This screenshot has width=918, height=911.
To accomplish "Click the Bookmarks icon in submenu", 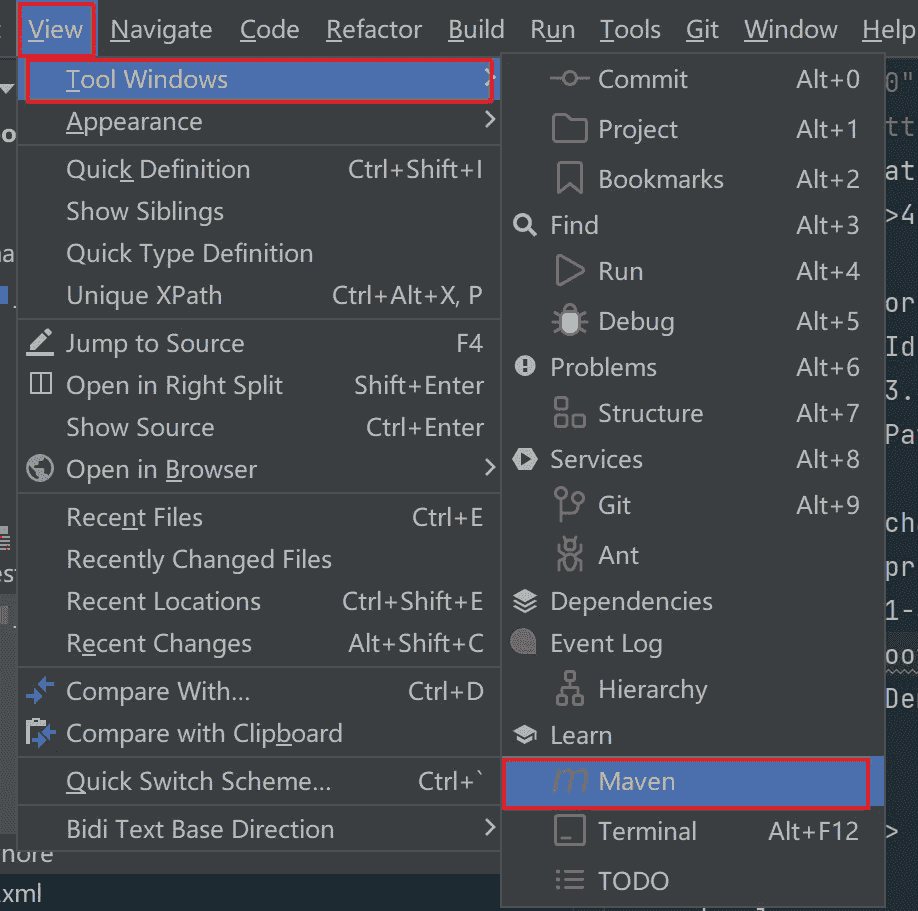I will [x=569, y=179].
